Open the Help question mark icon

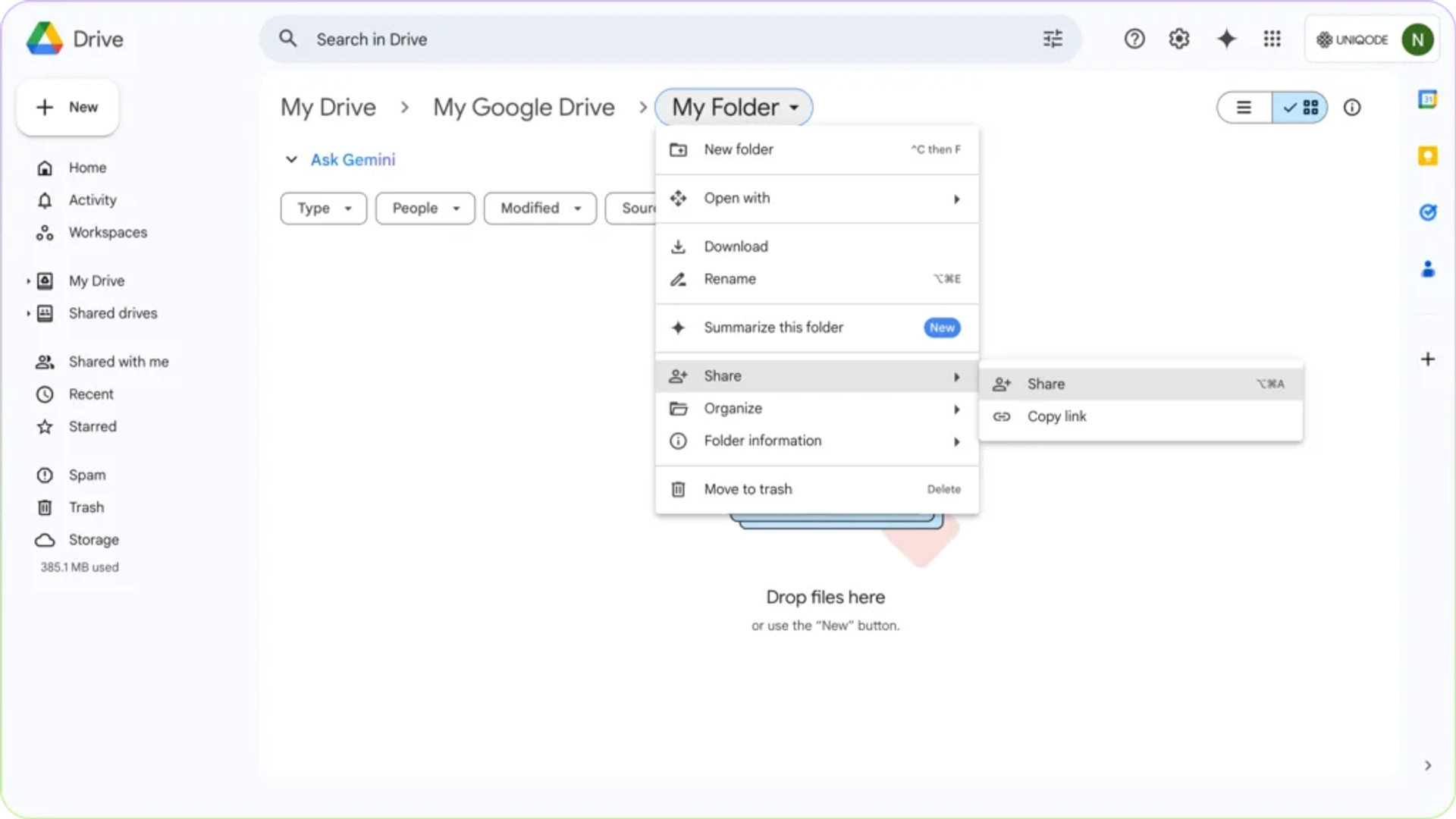1134,39
